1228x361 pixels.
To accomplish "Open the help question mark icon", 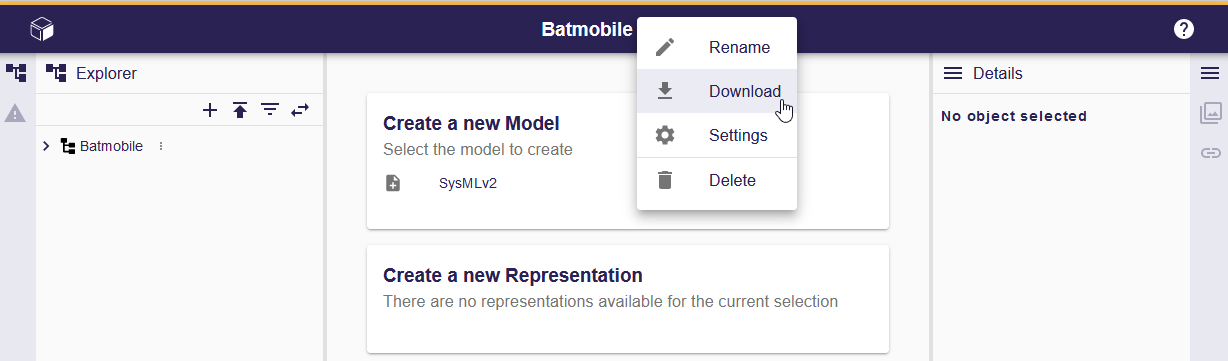I will [x=1184, y=29].
